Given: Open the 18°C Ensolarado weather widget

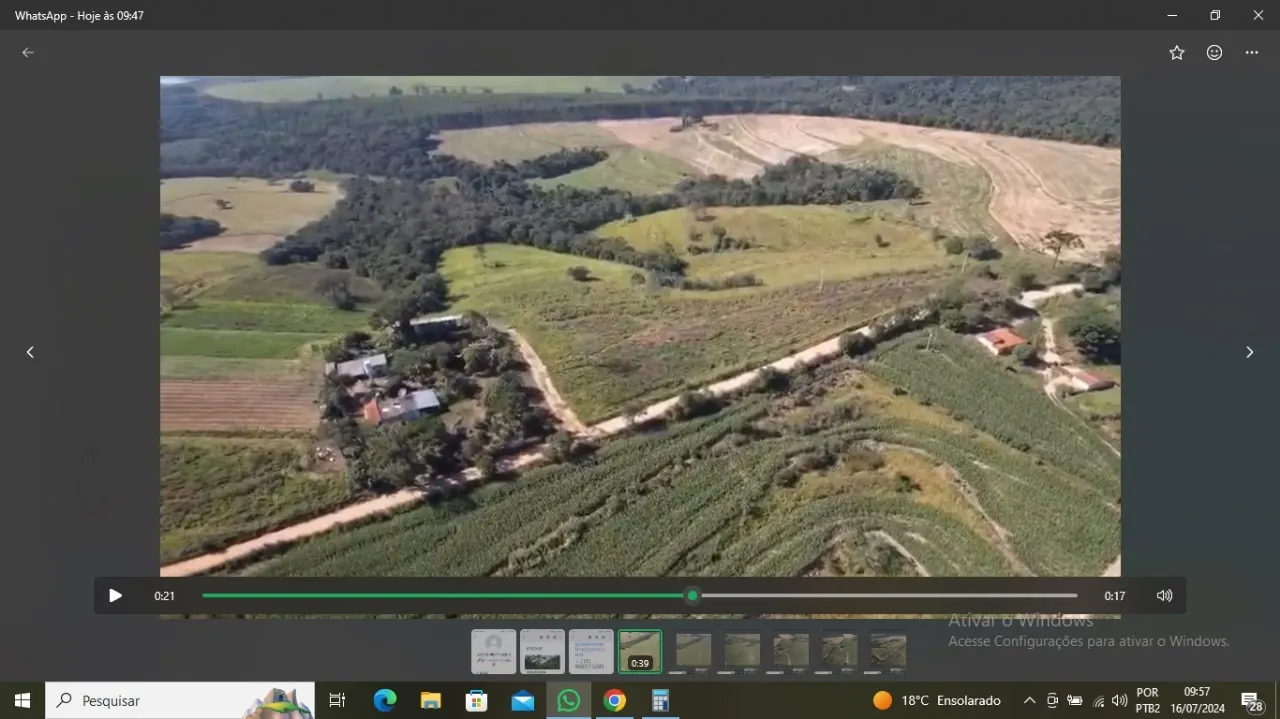Looking at the screenshot, I should 937,701.
